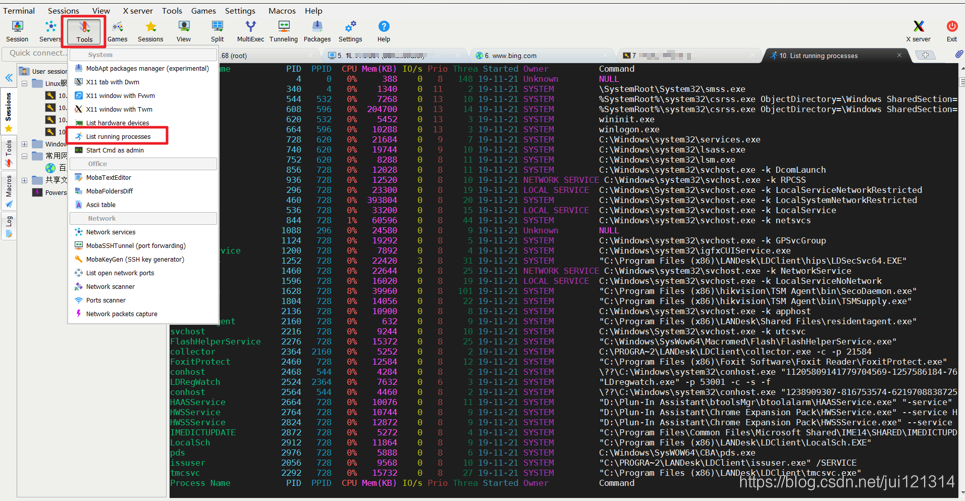
Task: Collapse the sidebar with double-chevron icon
Action: pos(9,78)
